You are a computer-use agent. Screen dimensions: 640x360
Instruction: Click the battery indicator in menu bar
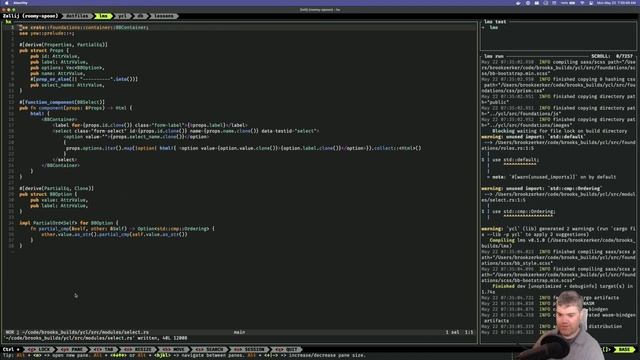click(x=572, y=3)
